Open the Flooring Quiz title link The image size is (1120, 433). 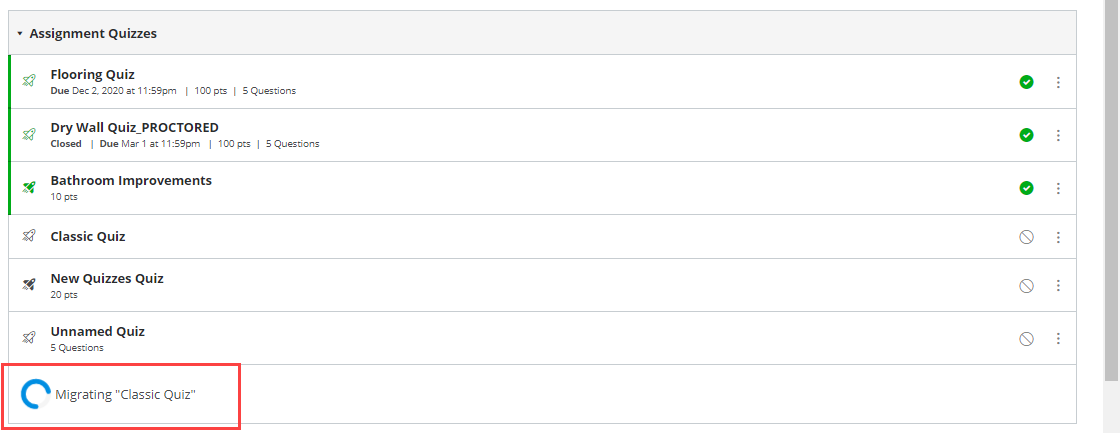pyautogui.click(x=92, y=74)
